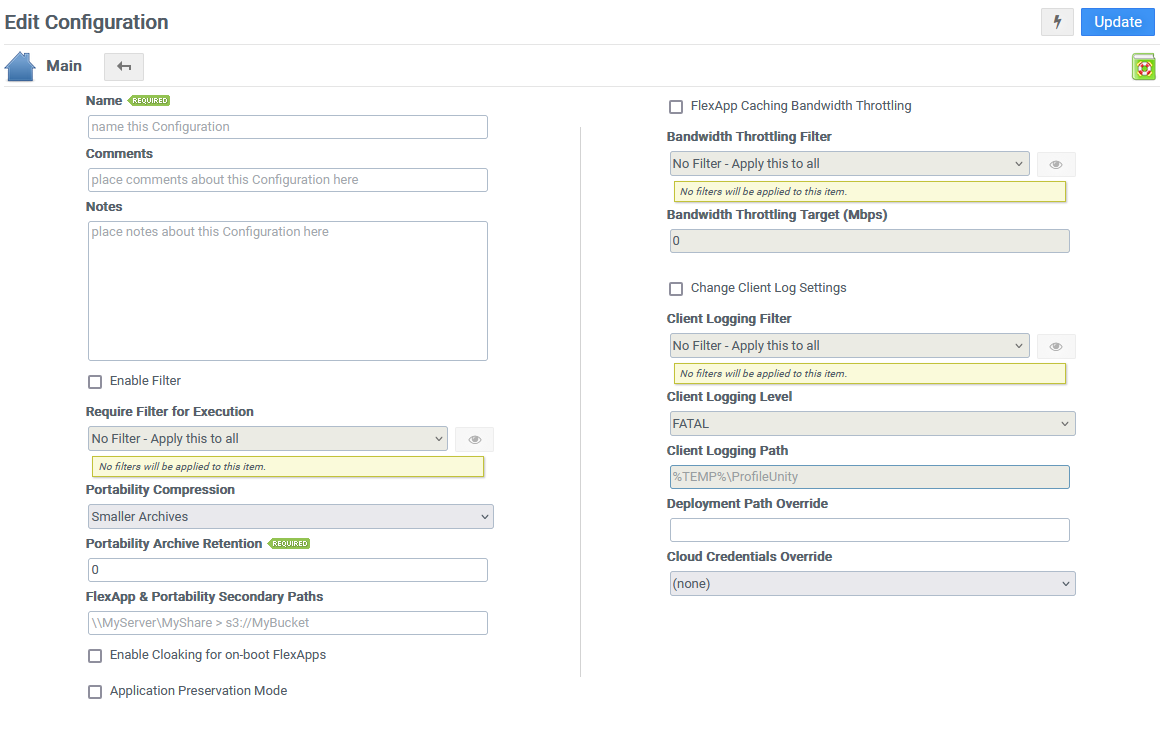This screenshot has width=1164, height=732.
Task: Click eye icon beside Client Logging Filter
Action: pyautogui.click(x=1056, y=346)
